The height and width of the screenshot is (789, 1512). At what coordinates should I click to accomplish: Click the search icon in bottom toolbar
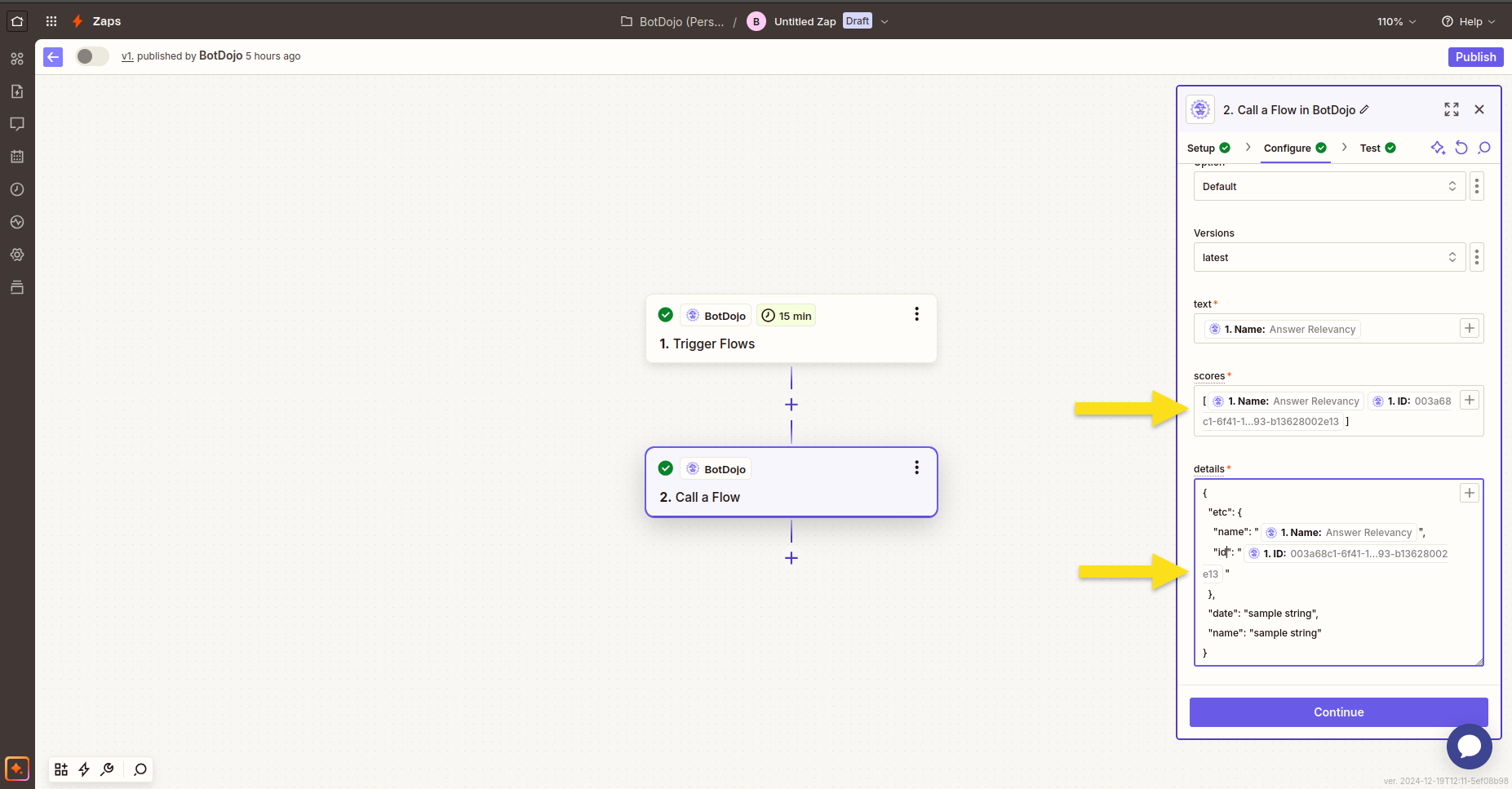[x=140, y=769]
